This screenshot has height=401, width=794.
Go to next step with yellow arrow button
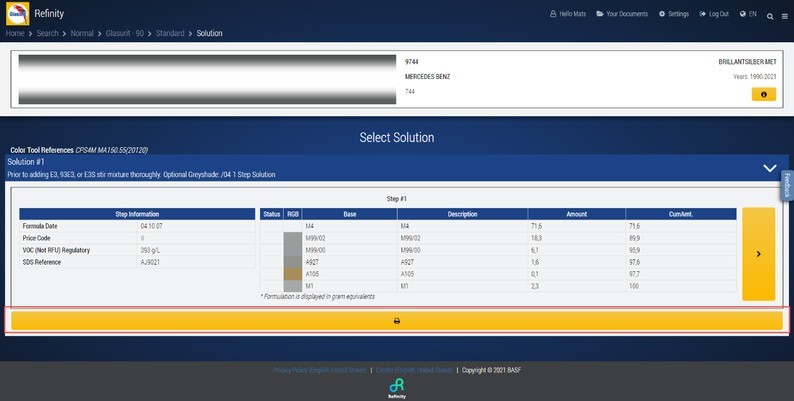(x=759, y=254)
